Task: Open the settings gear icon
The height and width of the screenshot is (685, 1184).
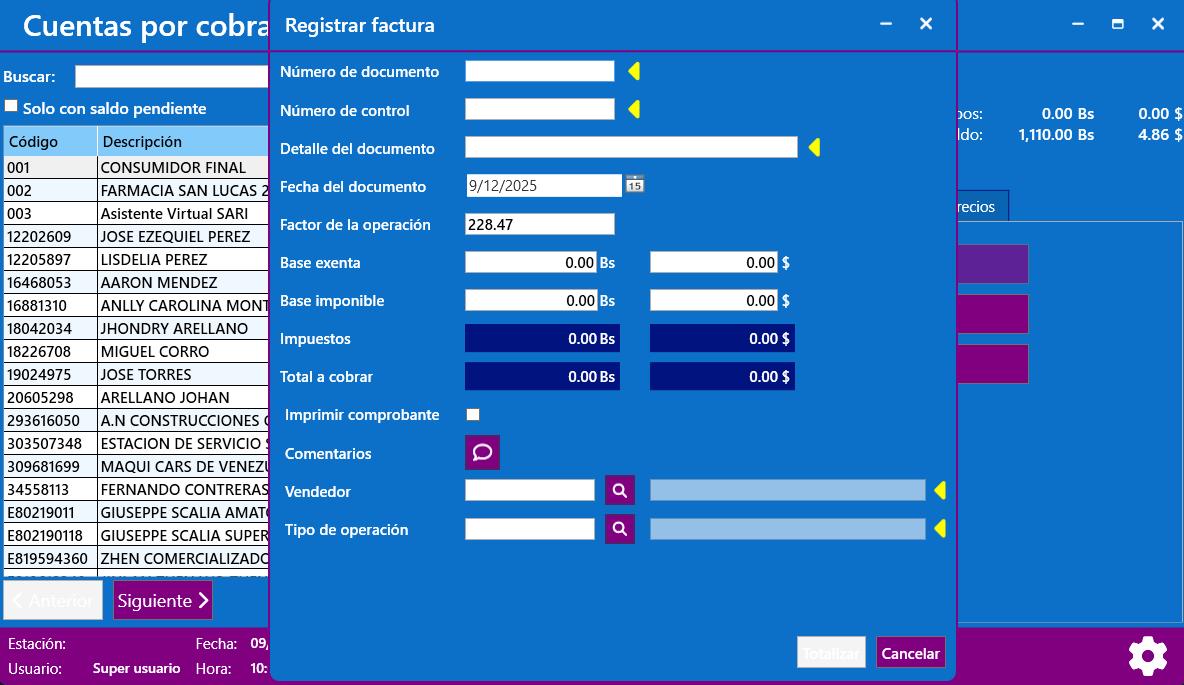Action: (x=1147, y=656)
